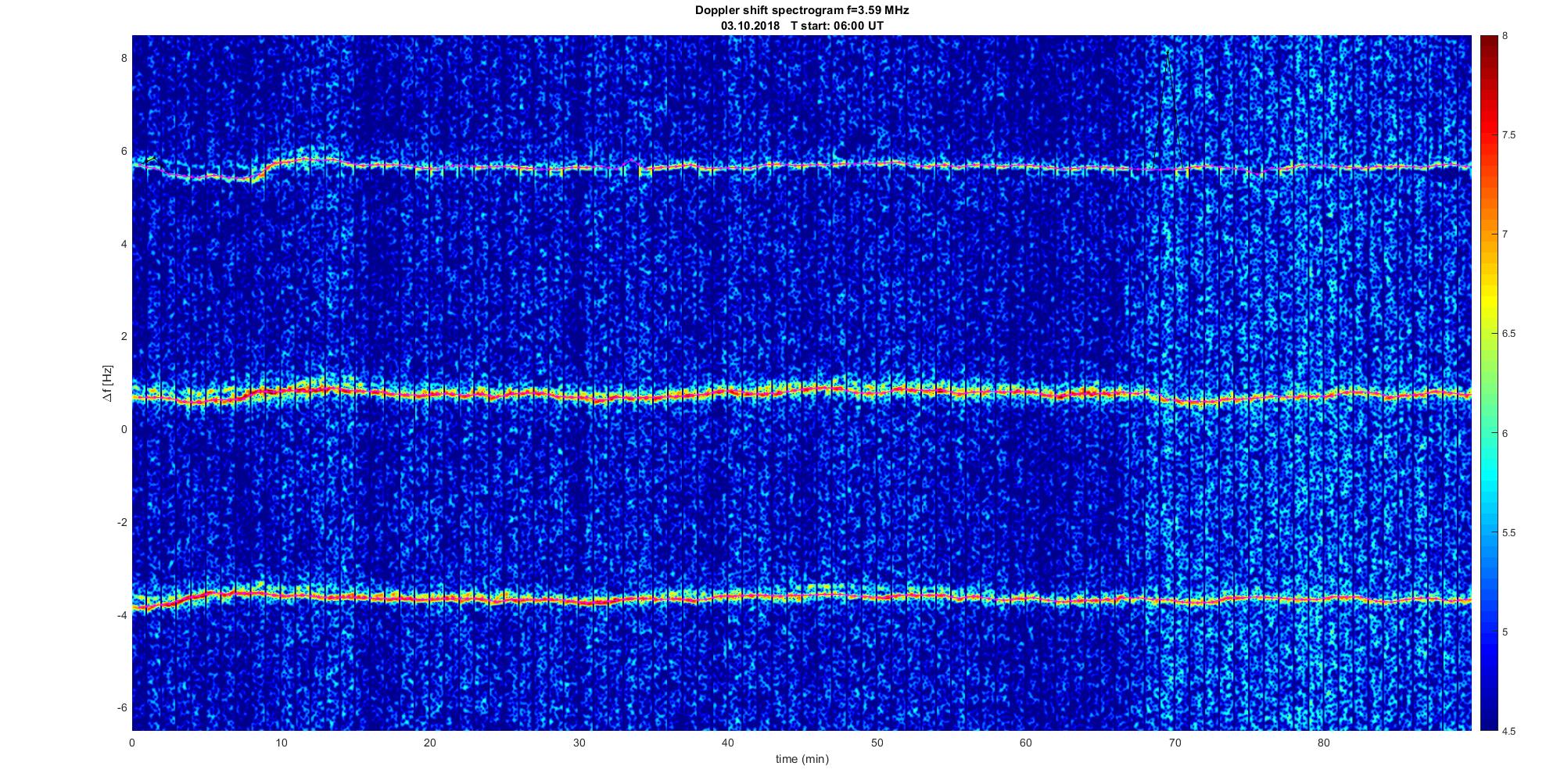Click the x-axis tick label "70"
This screenshot has height=784, width=1564.
tap(1175, 742)
